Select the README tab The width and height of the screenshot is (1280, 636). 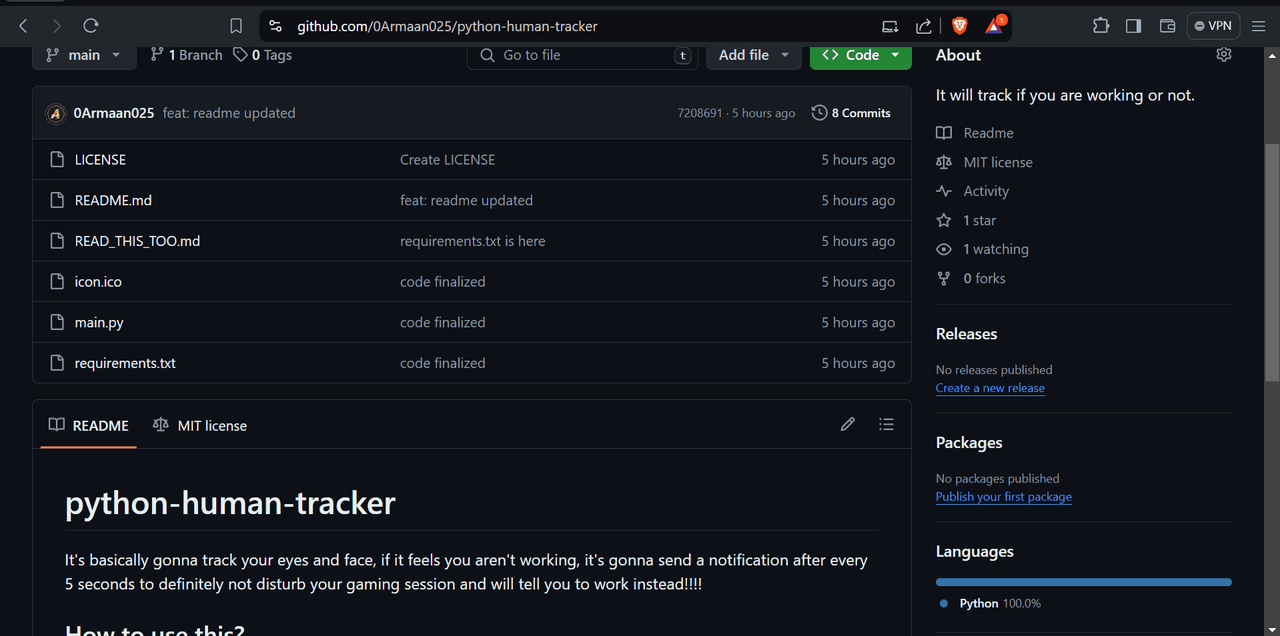point(89,425)
